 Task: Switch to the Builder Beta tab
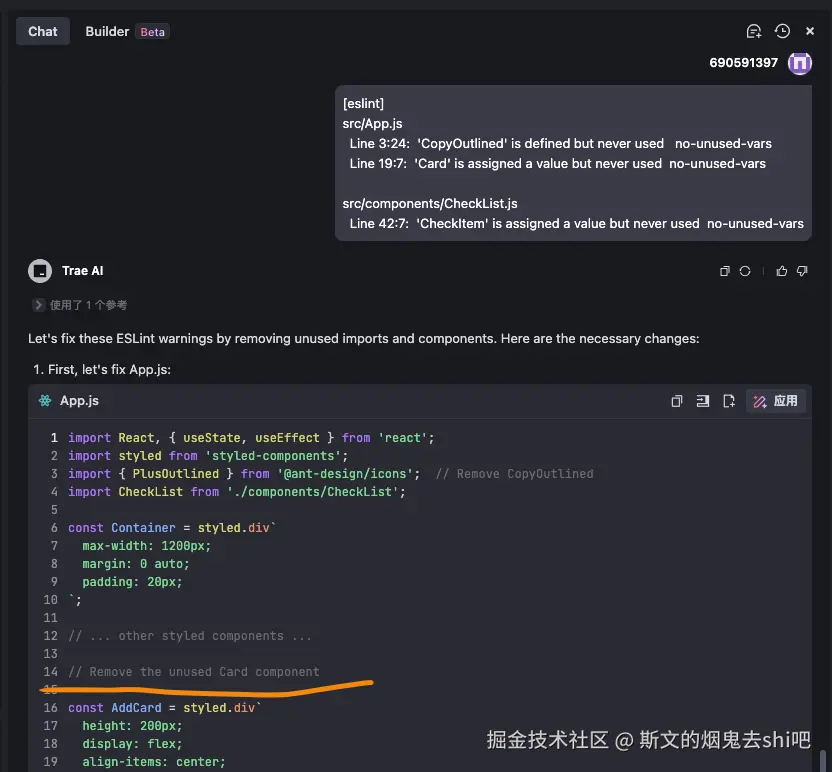pyautogui.click(x=126, y=31)
